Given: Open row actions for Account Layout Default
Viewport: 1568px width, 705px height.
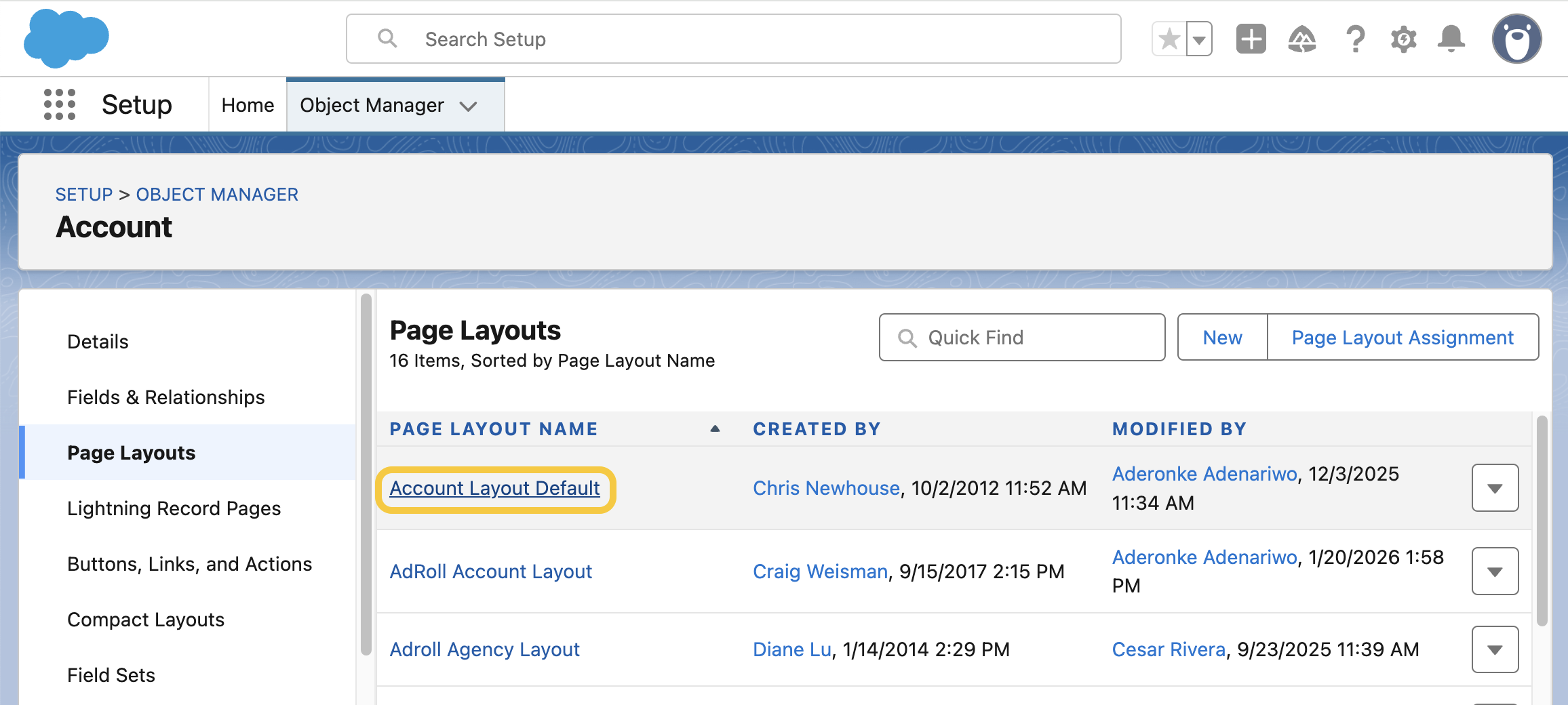Looking at the screenshot, I should (1495, 488).
